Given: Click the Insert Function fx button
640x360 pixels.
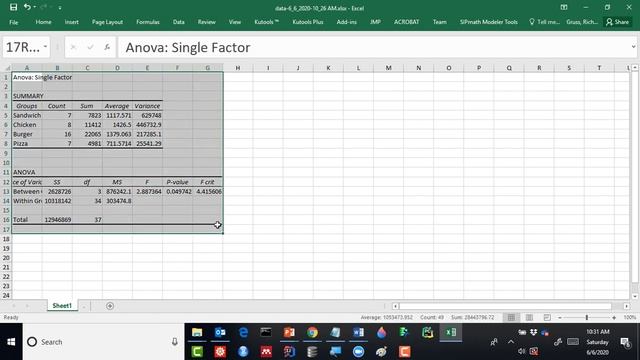Looking at the screenshot, I should pyautogui.click(x=107, y=47).
